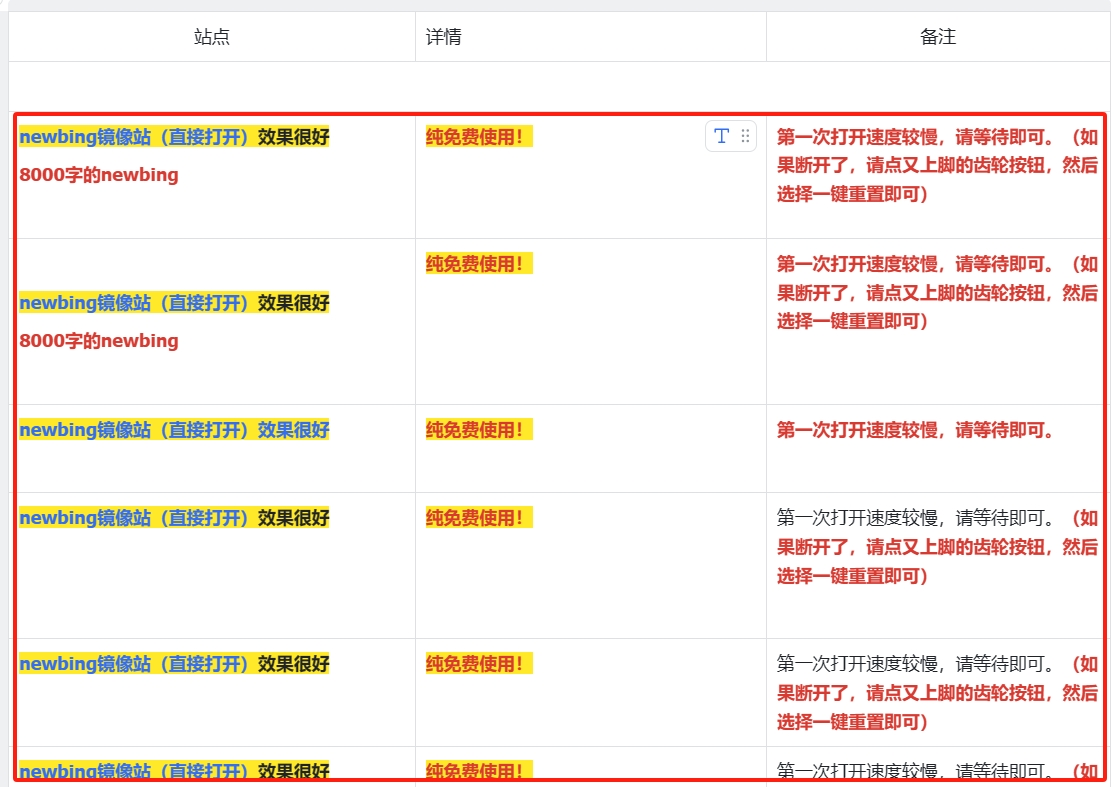Open the fourth row's newbing镜像站 link
The image size is (1115, 787).
click(134, 518)
